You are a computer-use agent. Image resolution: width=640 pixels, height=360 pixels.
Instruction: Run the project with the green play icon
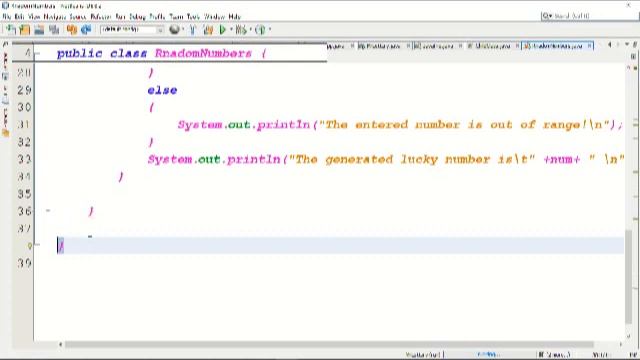coord(222,29)
